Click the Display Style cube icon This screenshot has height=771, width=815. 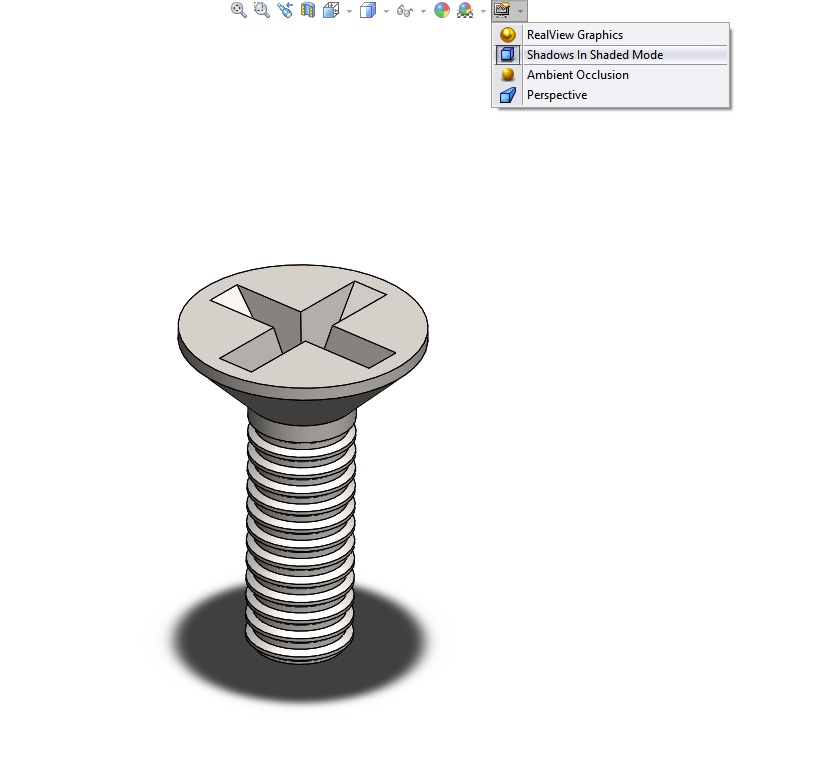click(368, 10)
